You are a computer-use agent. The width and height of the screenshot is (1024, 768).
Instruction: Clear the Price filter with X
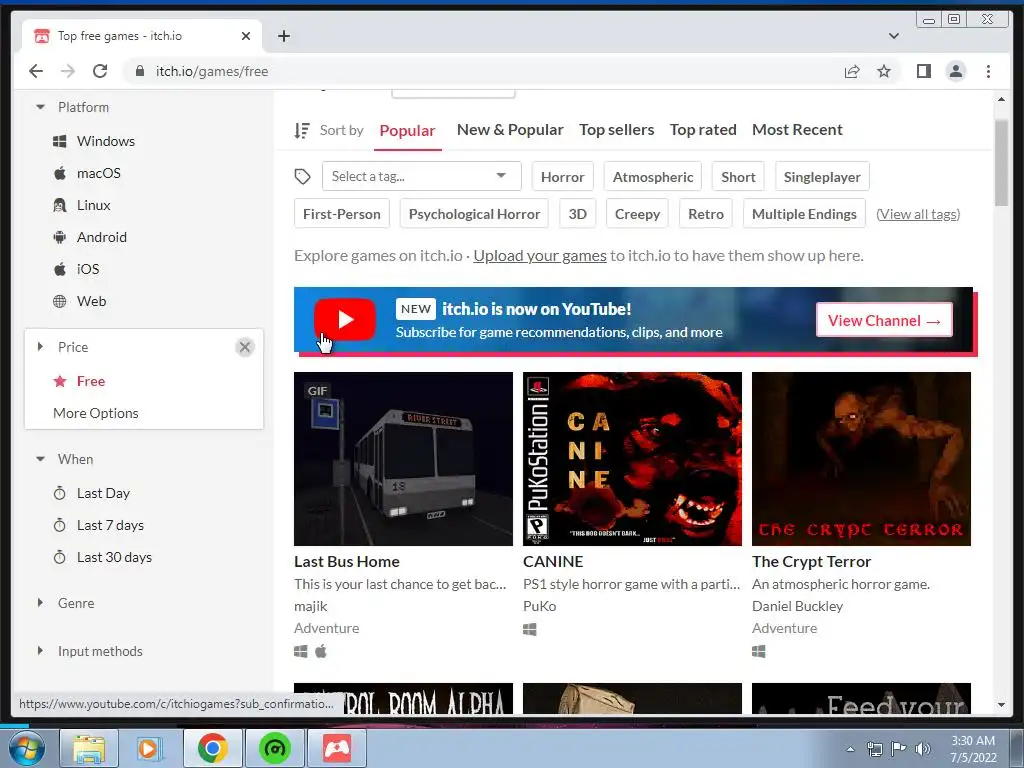point(245,347)
